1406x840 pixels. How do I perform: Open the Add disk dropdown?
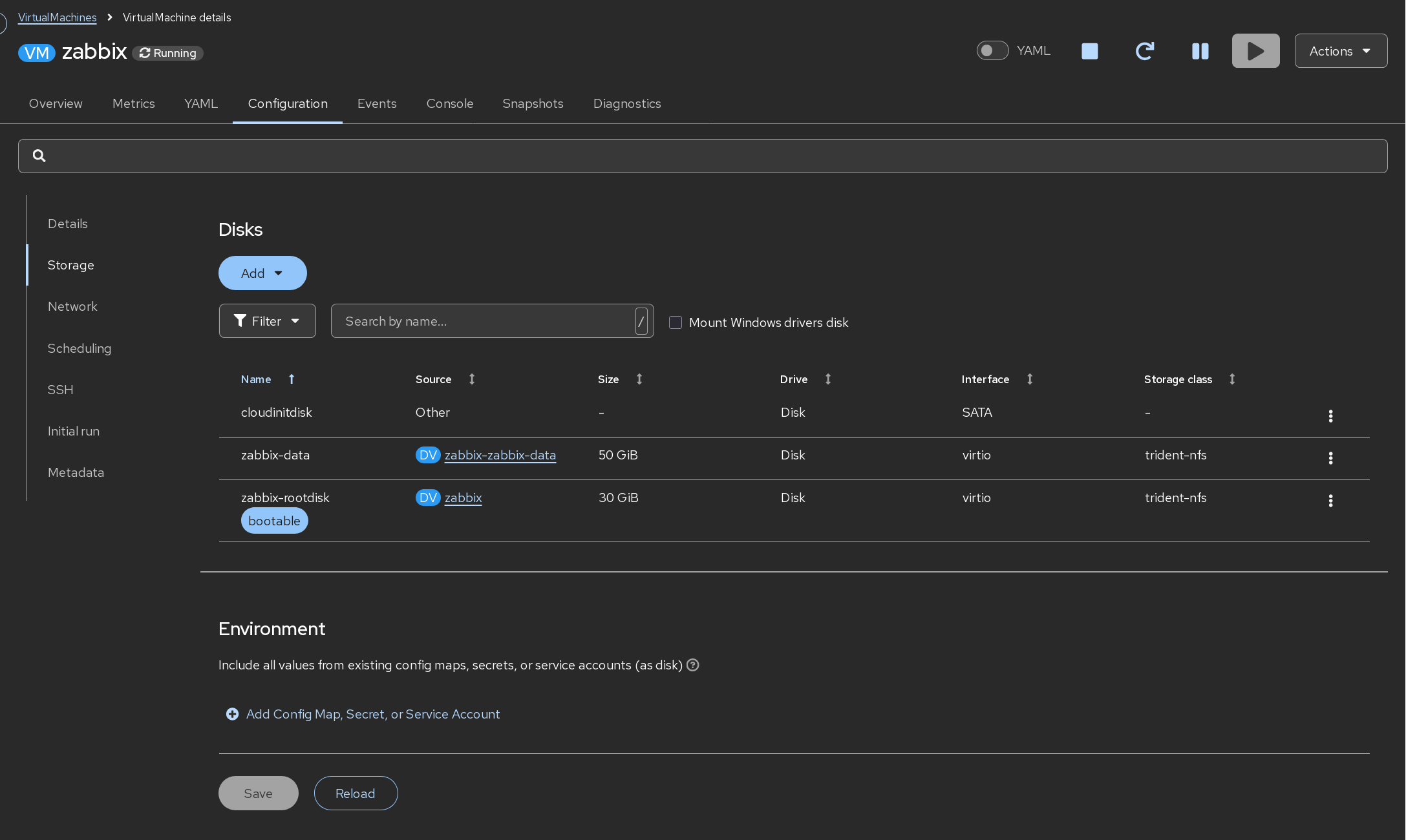click(x=262, y=273)
